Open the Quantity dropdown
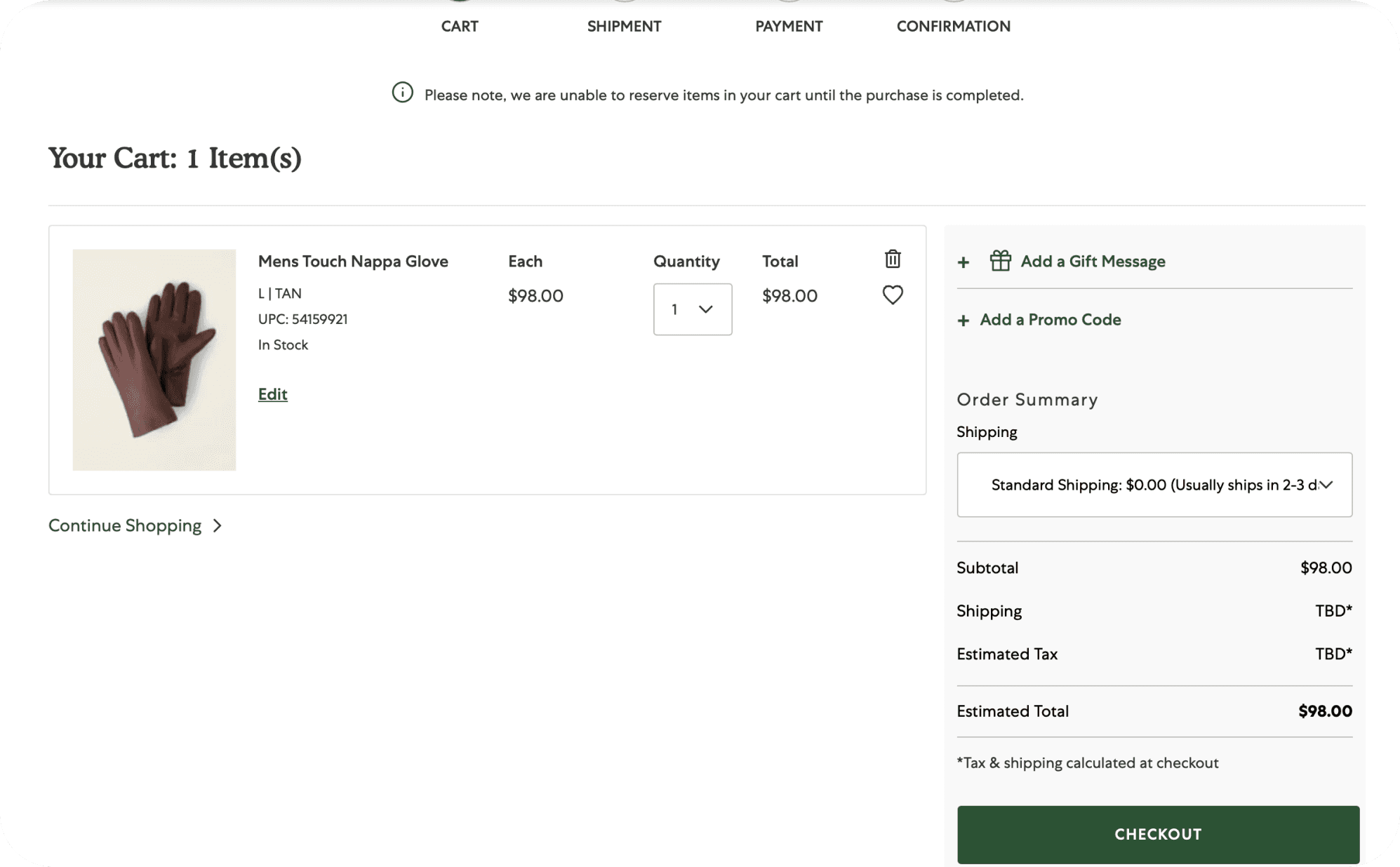The image size is (1400, 867). (692, 309)
